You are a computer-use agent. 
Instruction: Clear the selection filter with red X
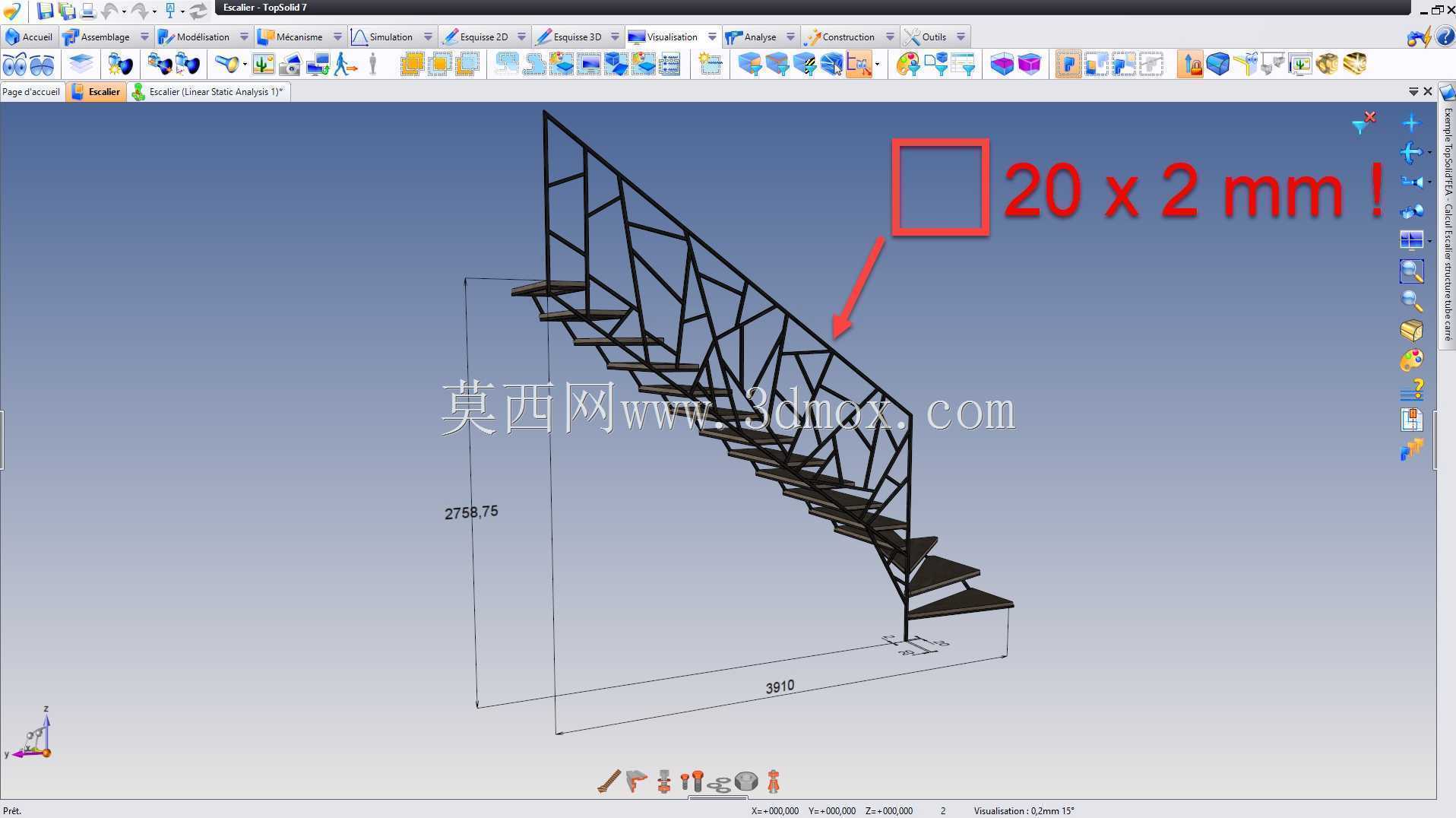click(1364, 122)
